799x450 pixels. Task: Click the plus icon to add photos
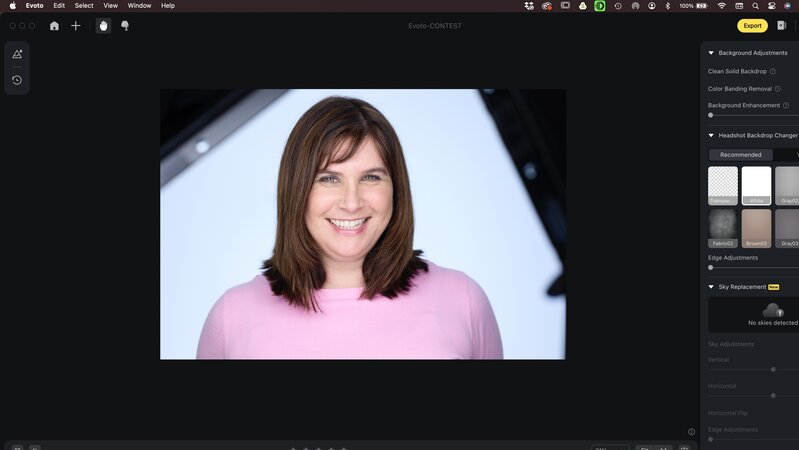(76, 26)
